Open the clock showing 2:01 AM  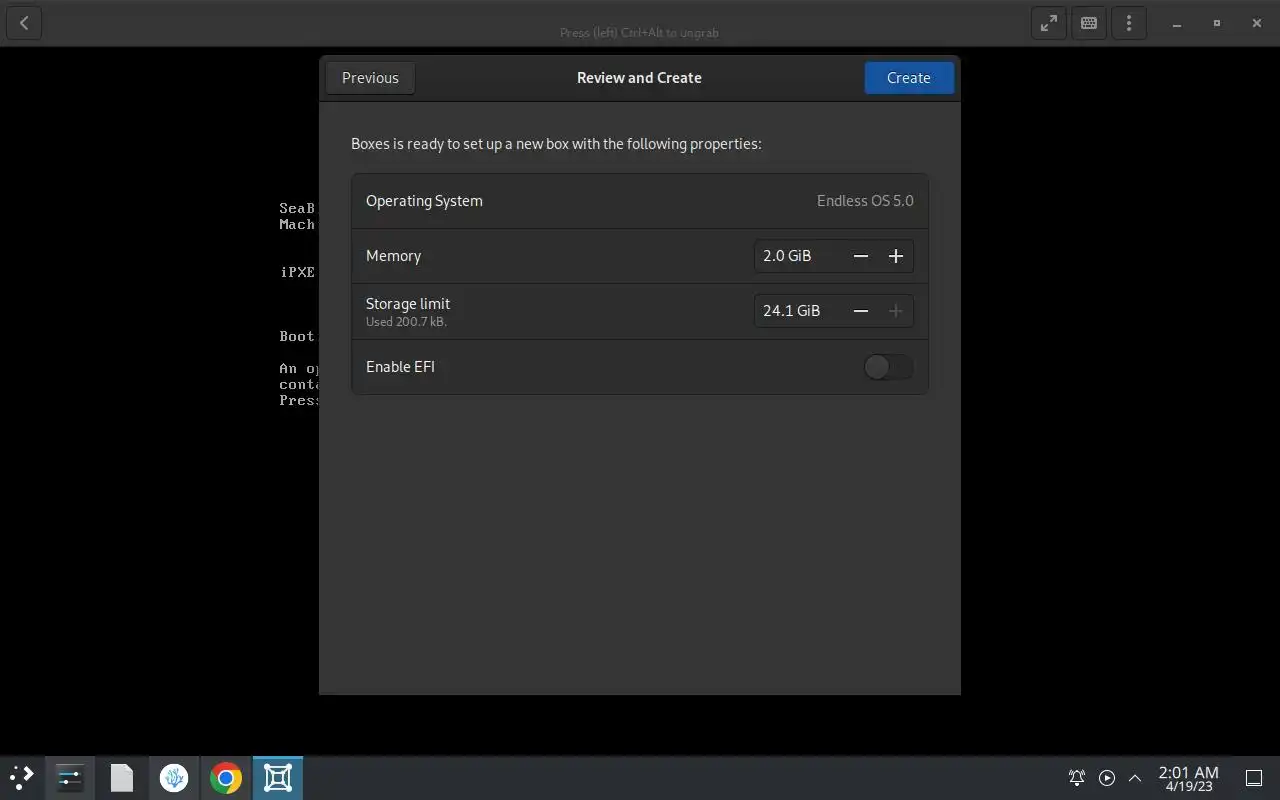tap(1189, 778)
